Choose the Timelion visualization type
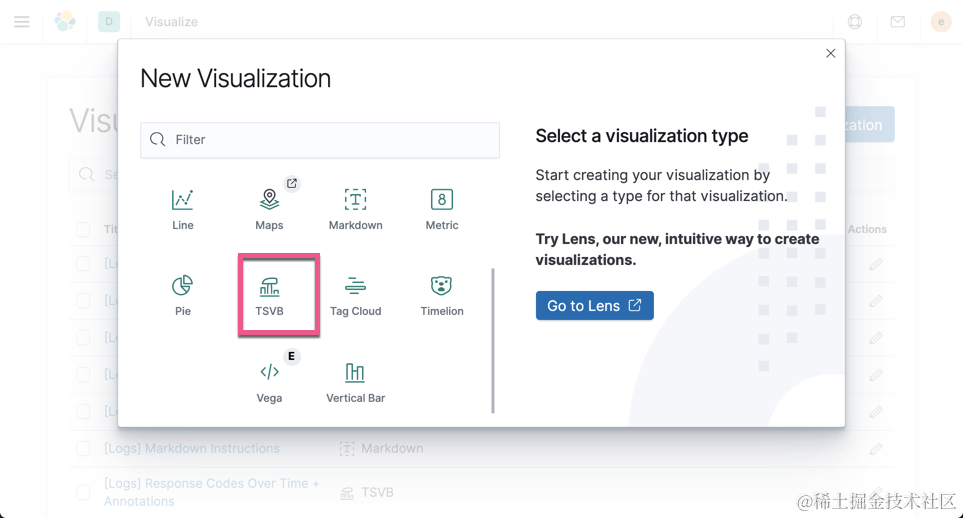The width and height of the screenshot is (963, 518). (442, 296)
